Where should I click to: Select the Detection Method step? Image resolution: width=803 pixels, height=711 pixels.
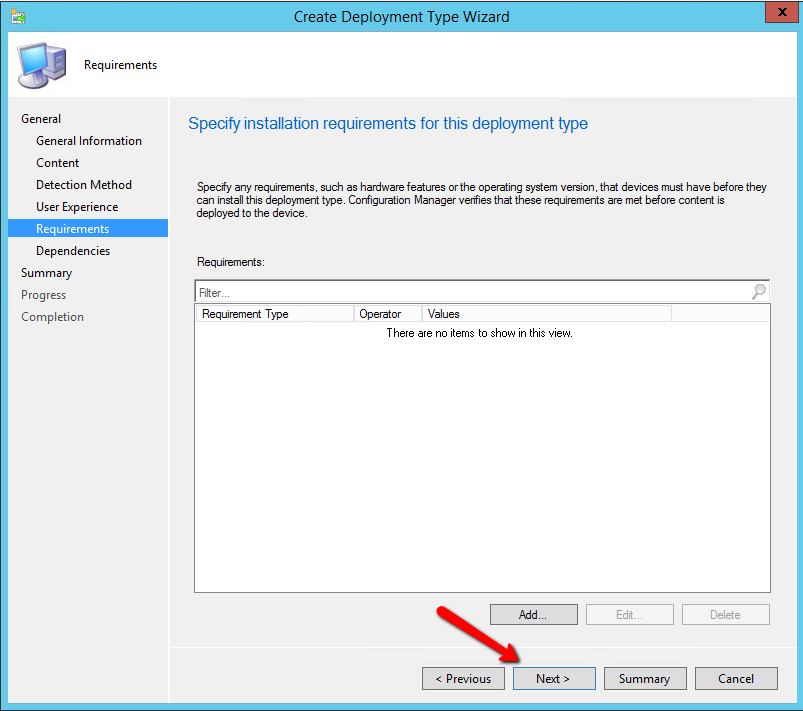point(84,185)
